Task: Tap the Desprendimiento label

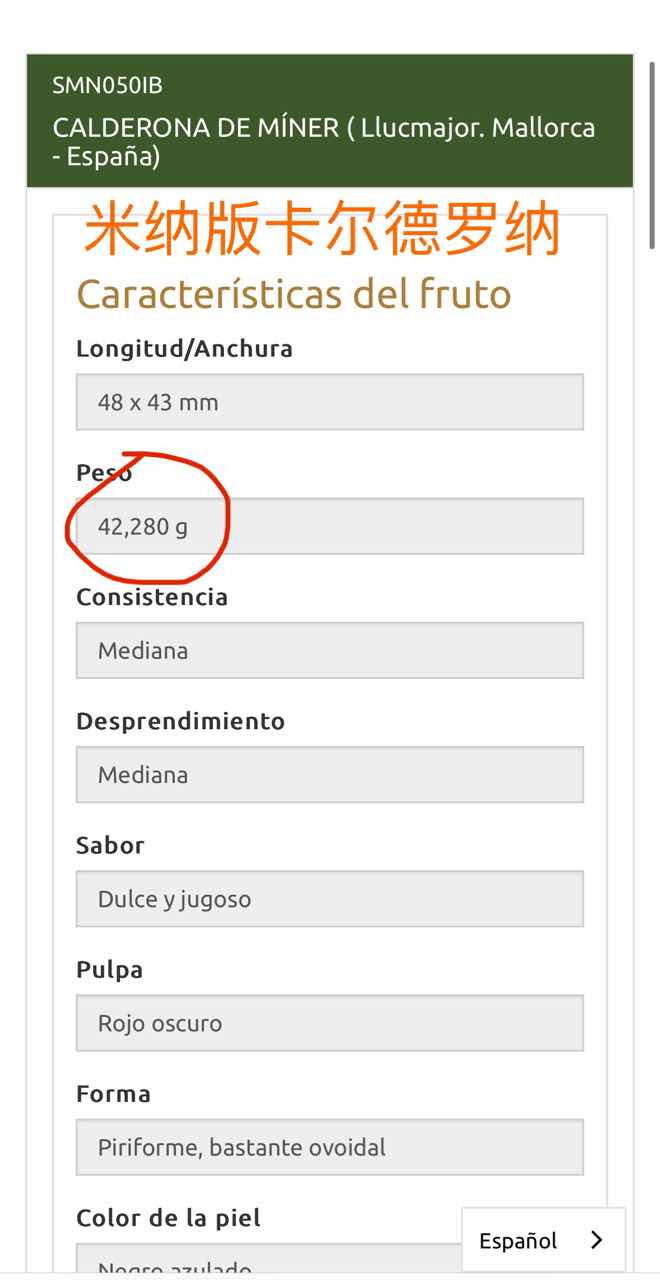Action: pos(180,721)
